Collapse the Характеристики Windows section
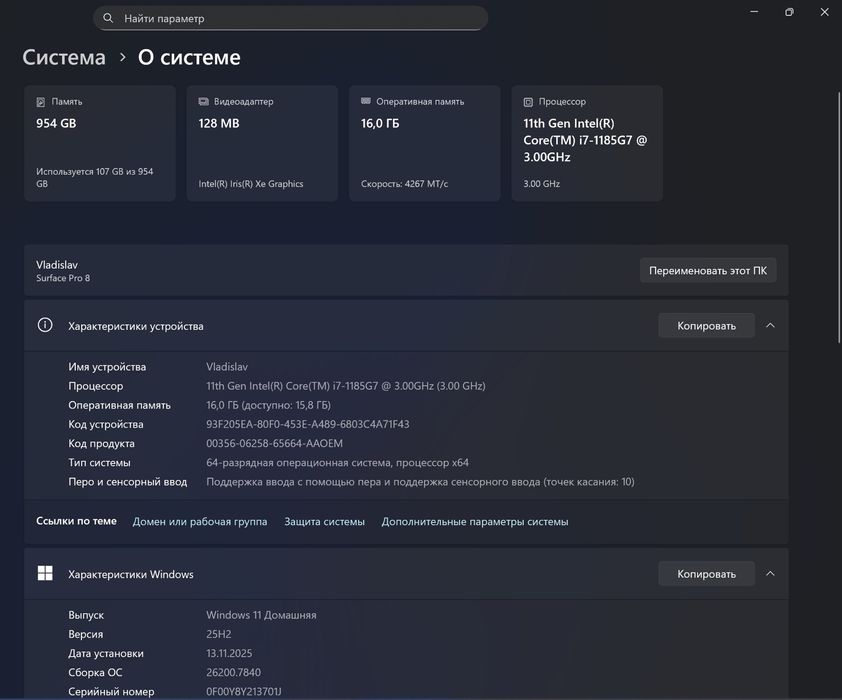842x700 pixels. pyautogui.click(x=770, y=574)
